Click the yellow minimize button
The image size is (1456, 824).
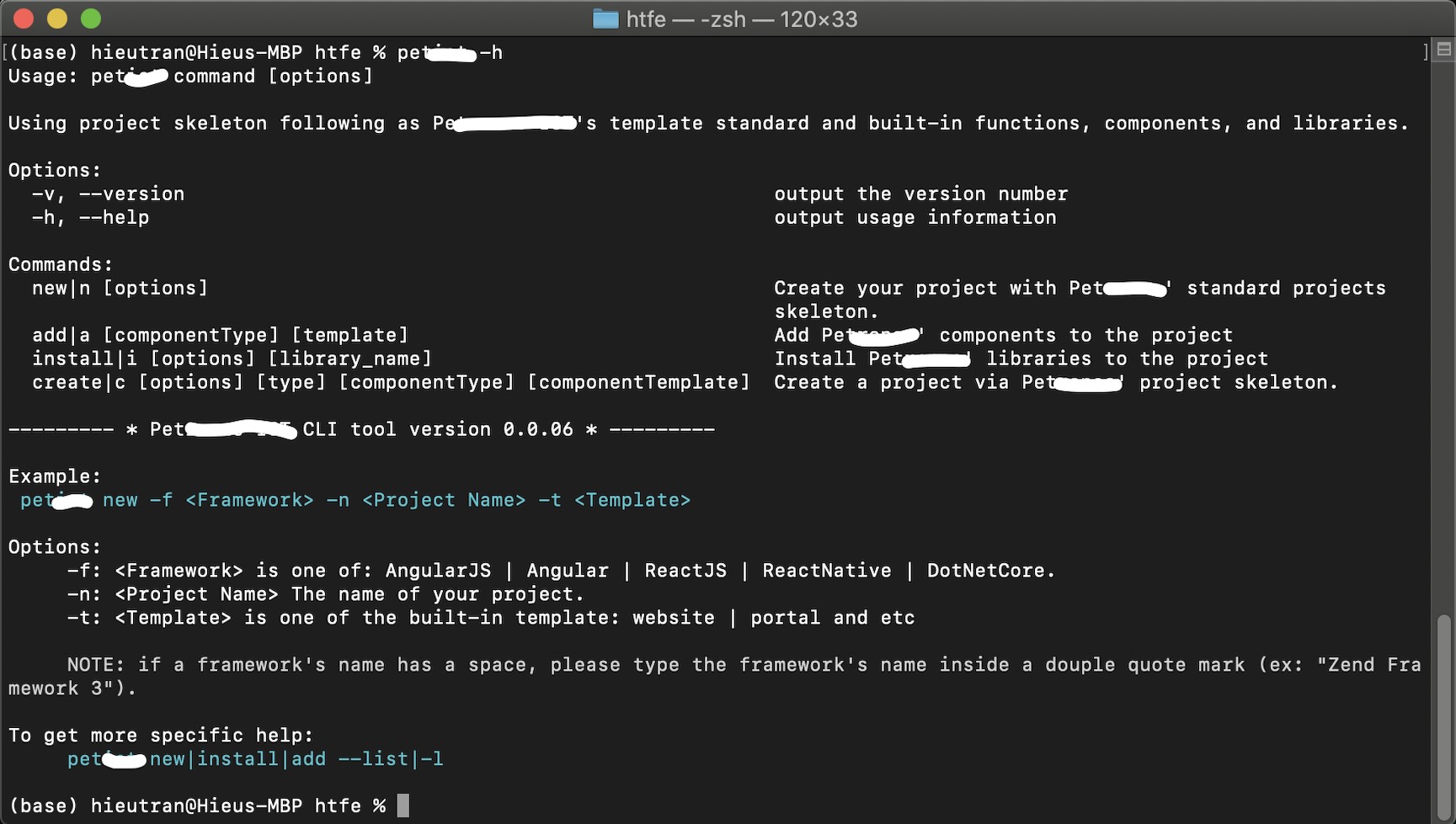[56, 17]
